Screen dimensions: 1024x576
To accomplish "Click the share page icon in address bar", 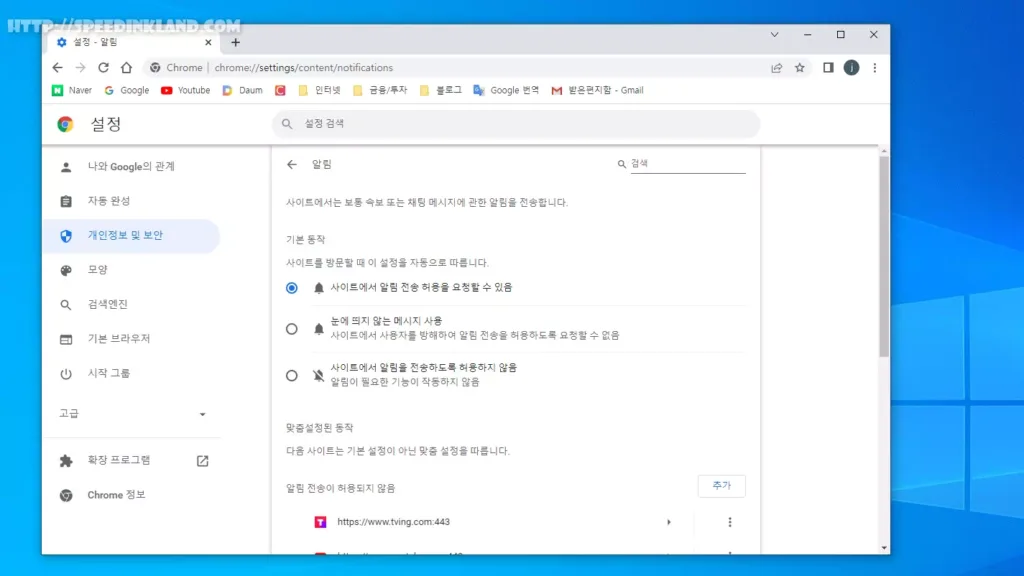I will click(x=776, y=68).
